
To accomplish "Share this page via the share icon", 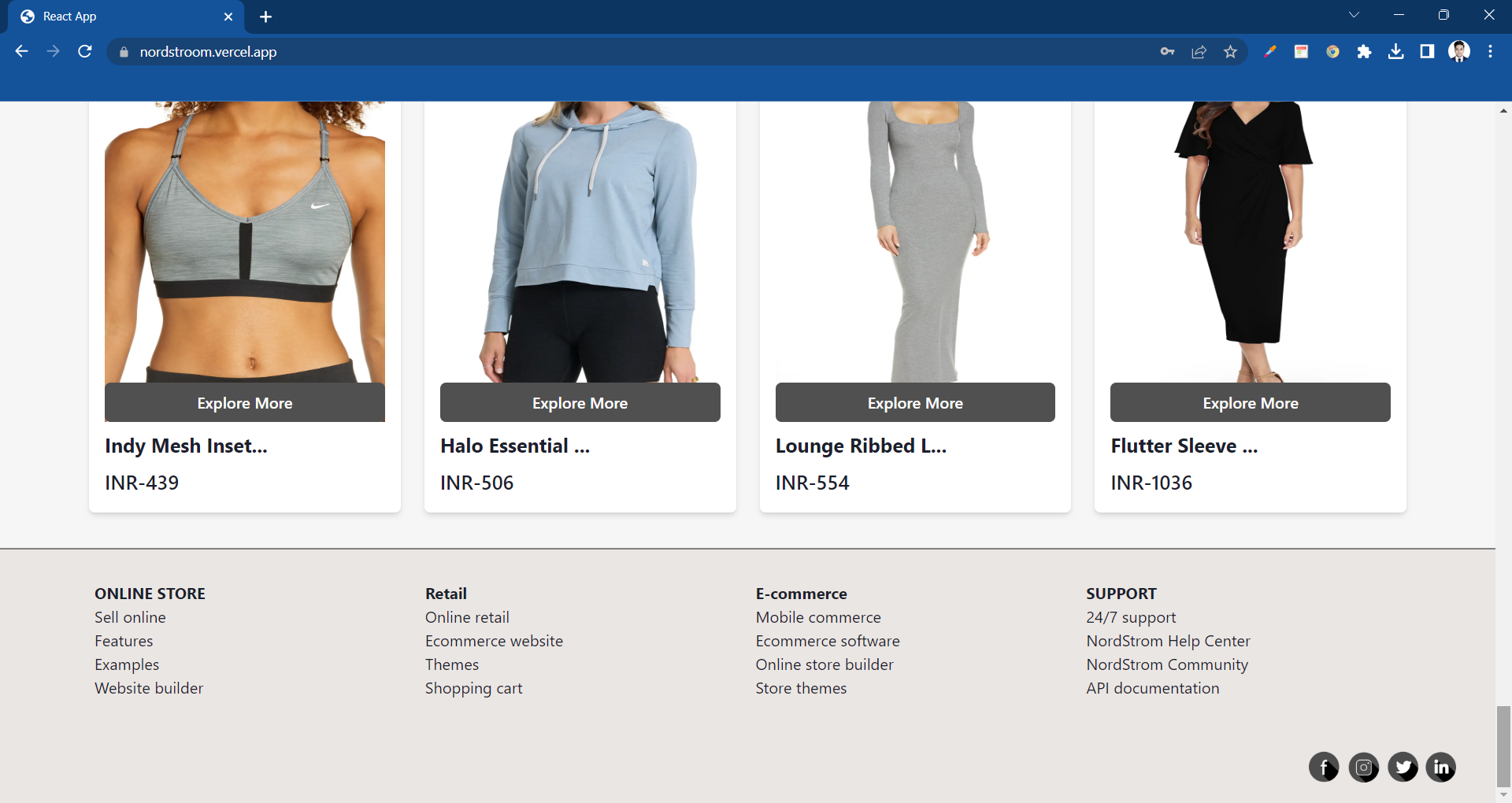I will (1199, 52).
